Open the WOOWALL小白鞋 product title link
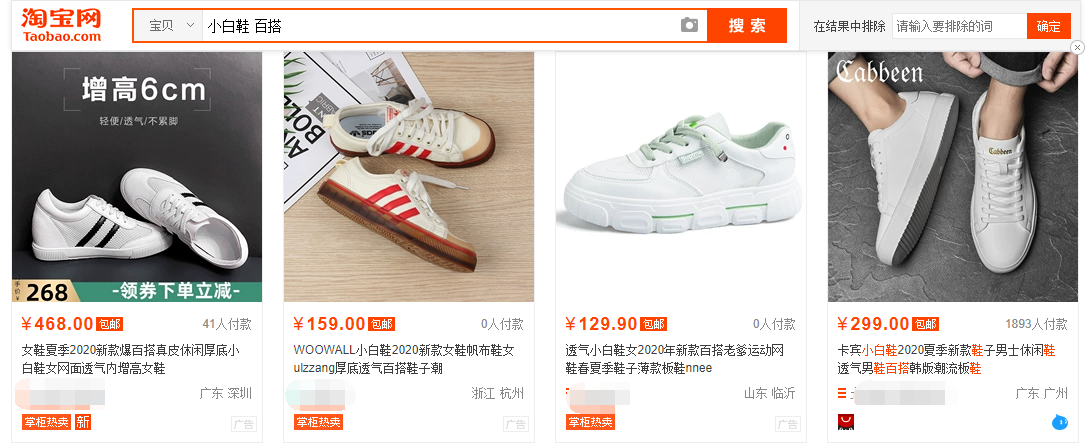The image size is (1087, 445). click(x=404, y=359)
